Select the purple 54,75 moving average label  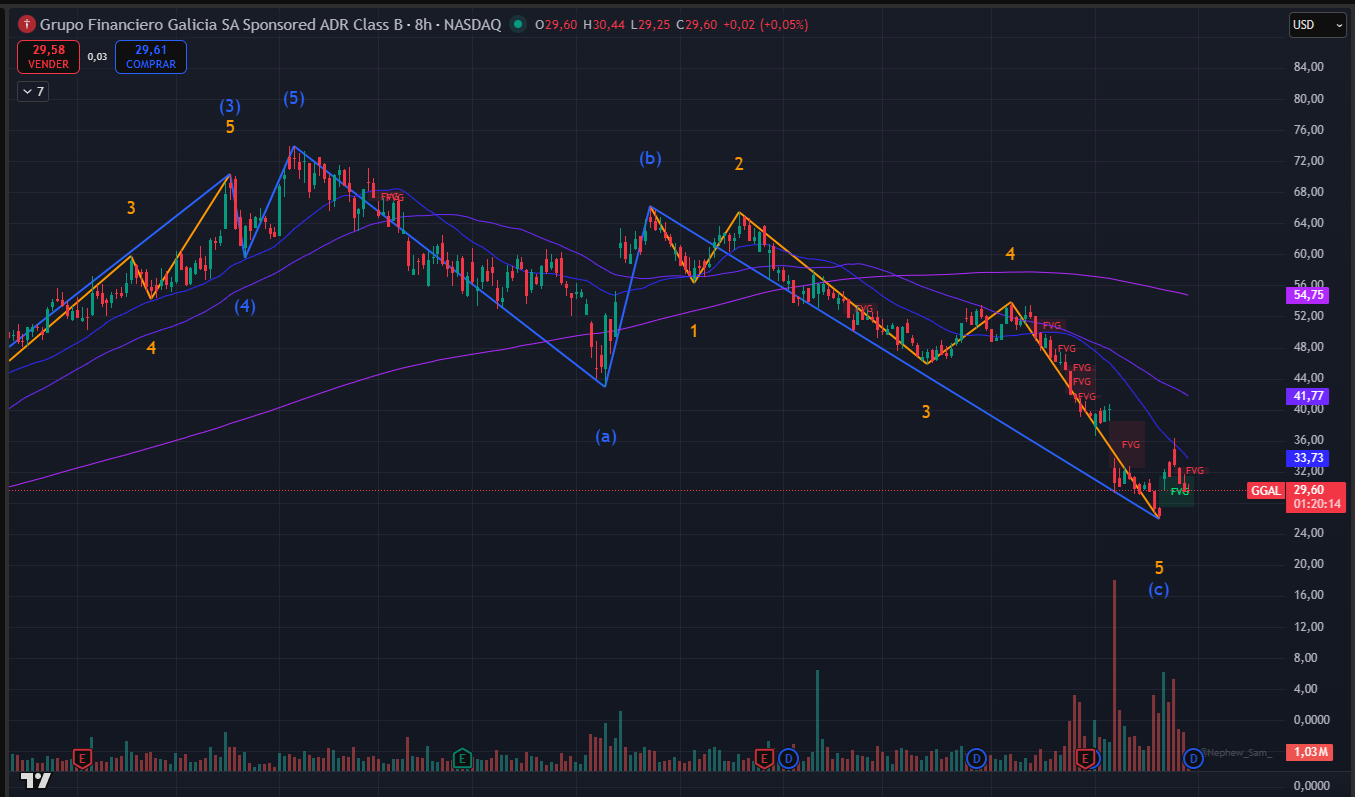1309,296
